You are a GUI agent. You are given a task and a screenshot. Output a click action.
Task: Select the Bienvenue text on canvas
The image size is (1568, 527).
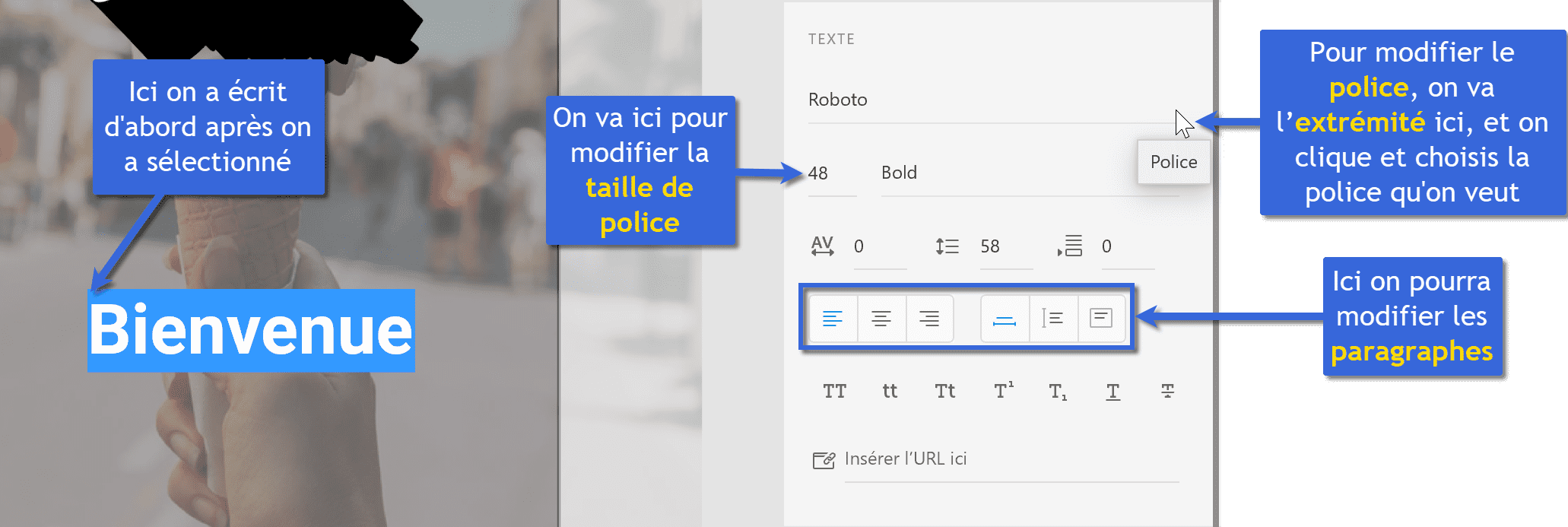click(x=251, y=330)
